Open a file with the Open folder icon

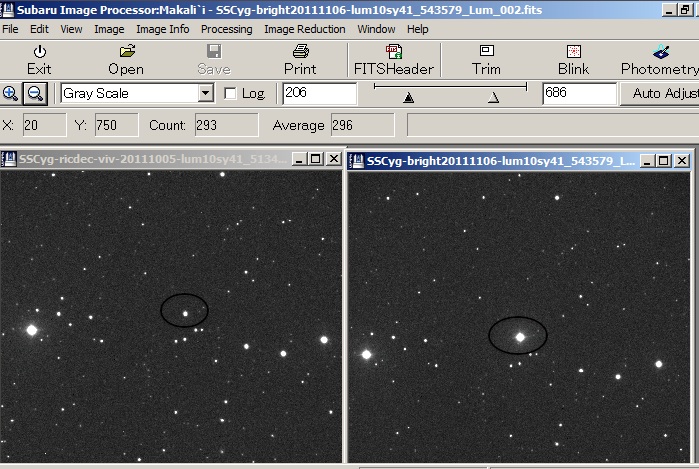coord(127,51)
